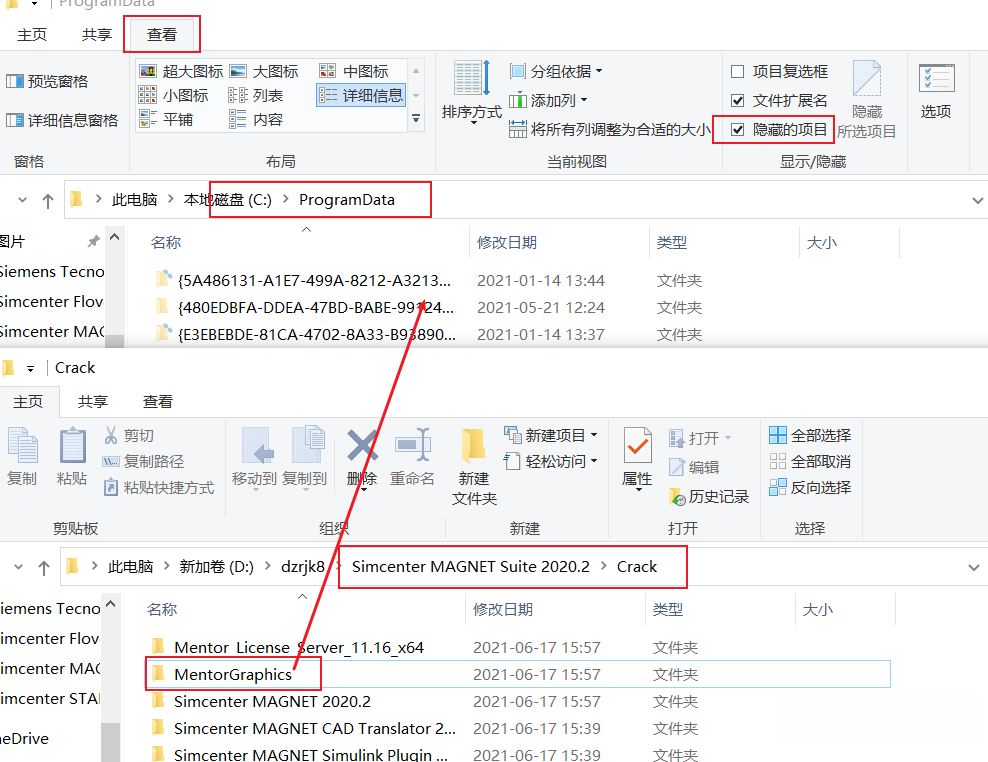This screenshot has height=762, width=988.
Task: Open 历史记录 history
Action: (x=709, y=497)
